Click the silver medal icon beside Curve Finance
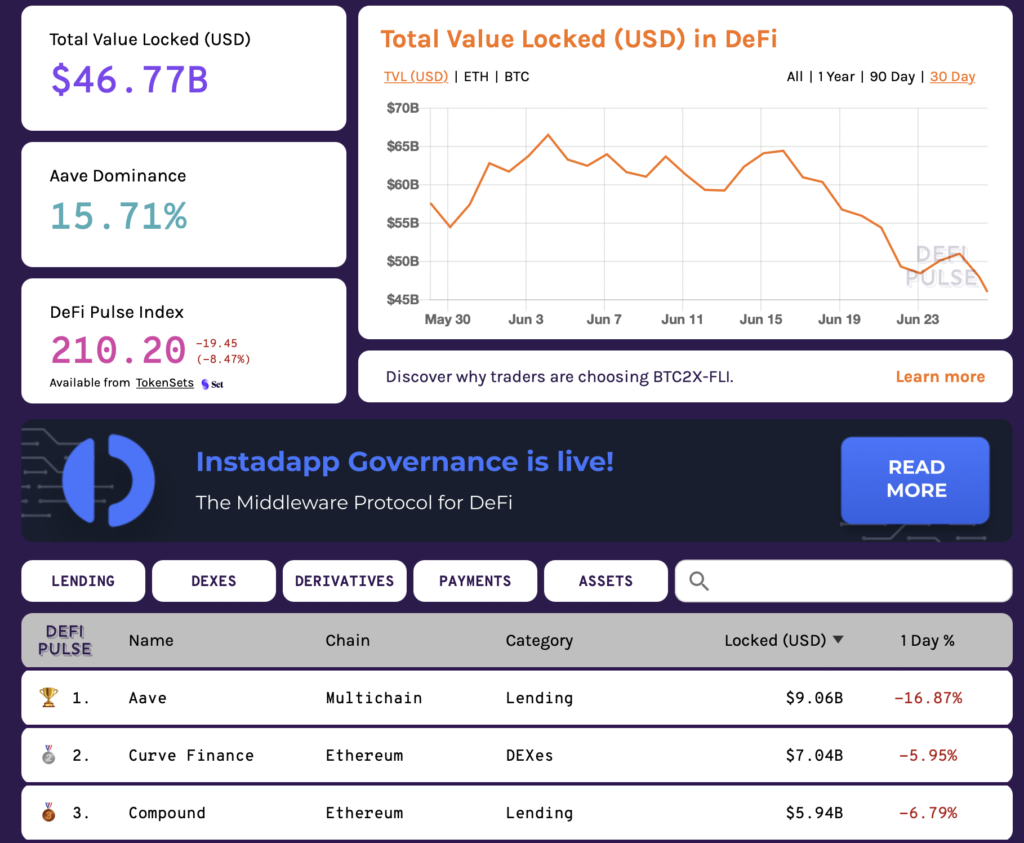This screenshot has width=1024, height=843. pos(48,755)
